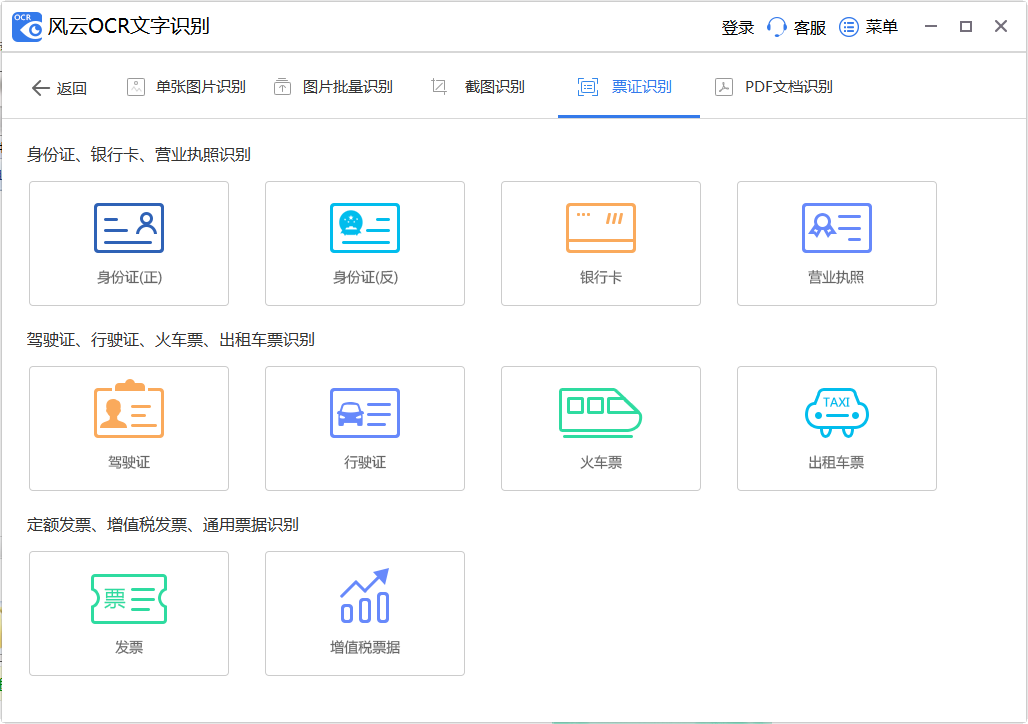Click the single image recognition tab icon
This screenshot has width=1028, height=724.
tap(136, 87)
